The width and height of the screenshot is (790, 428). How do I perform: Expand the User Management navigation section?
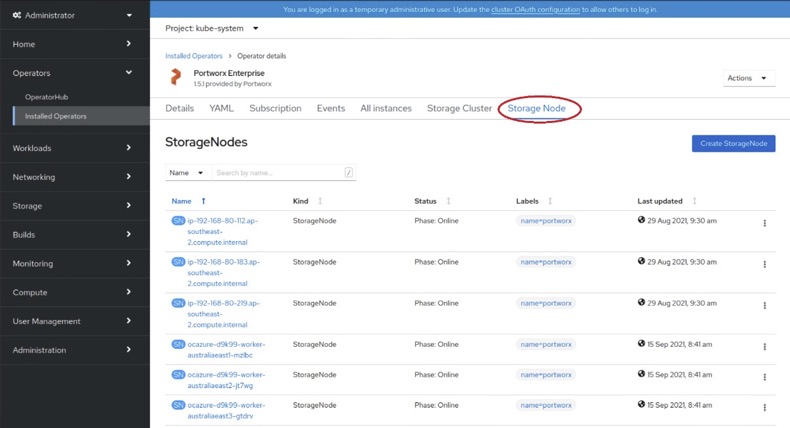[x=75, y=321]
